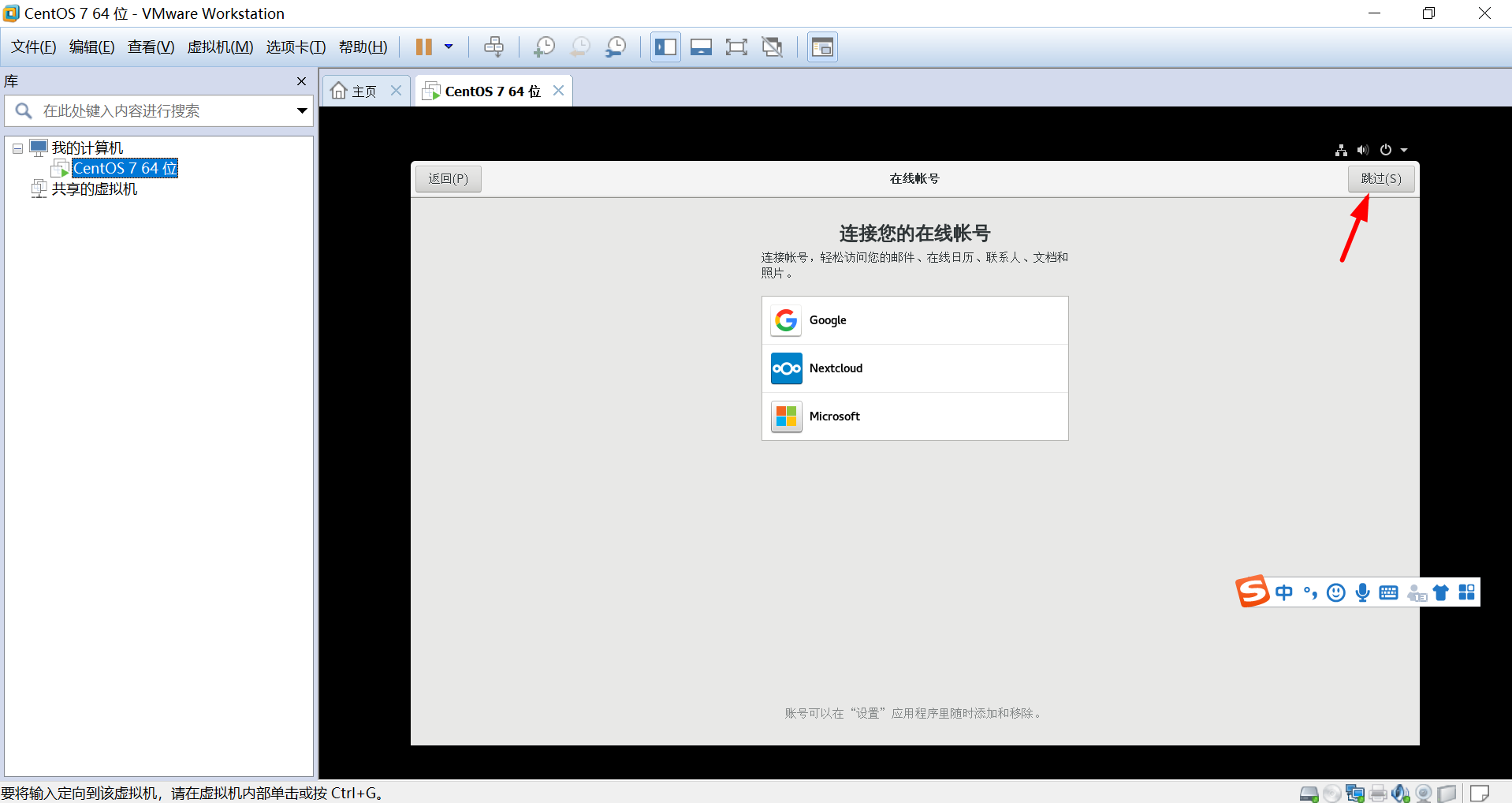Open the Sogou skin shirt icon
The width and height of the screenshot is (1512, 803).
(1441, 592)
